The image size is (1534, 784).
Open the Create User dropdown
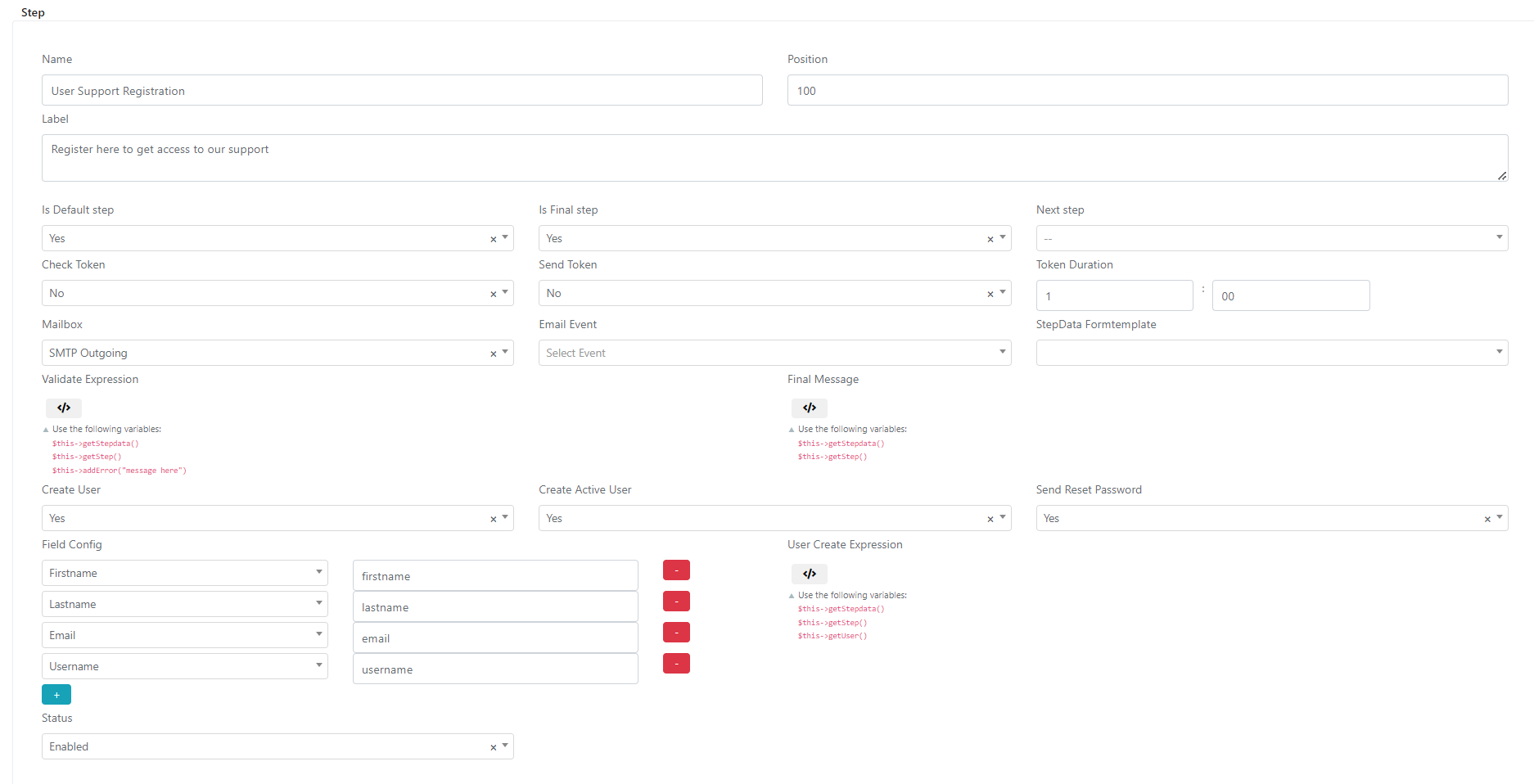pos(277,518)
